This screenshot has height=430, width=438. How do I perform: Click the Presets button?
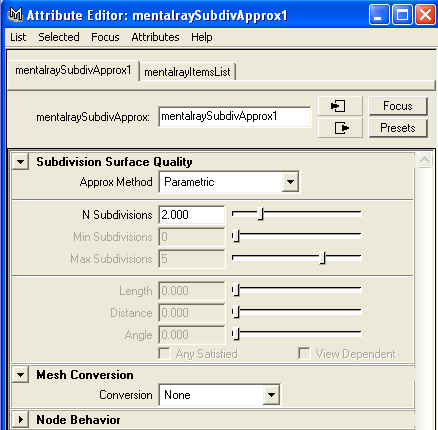(x=398, y=128)
